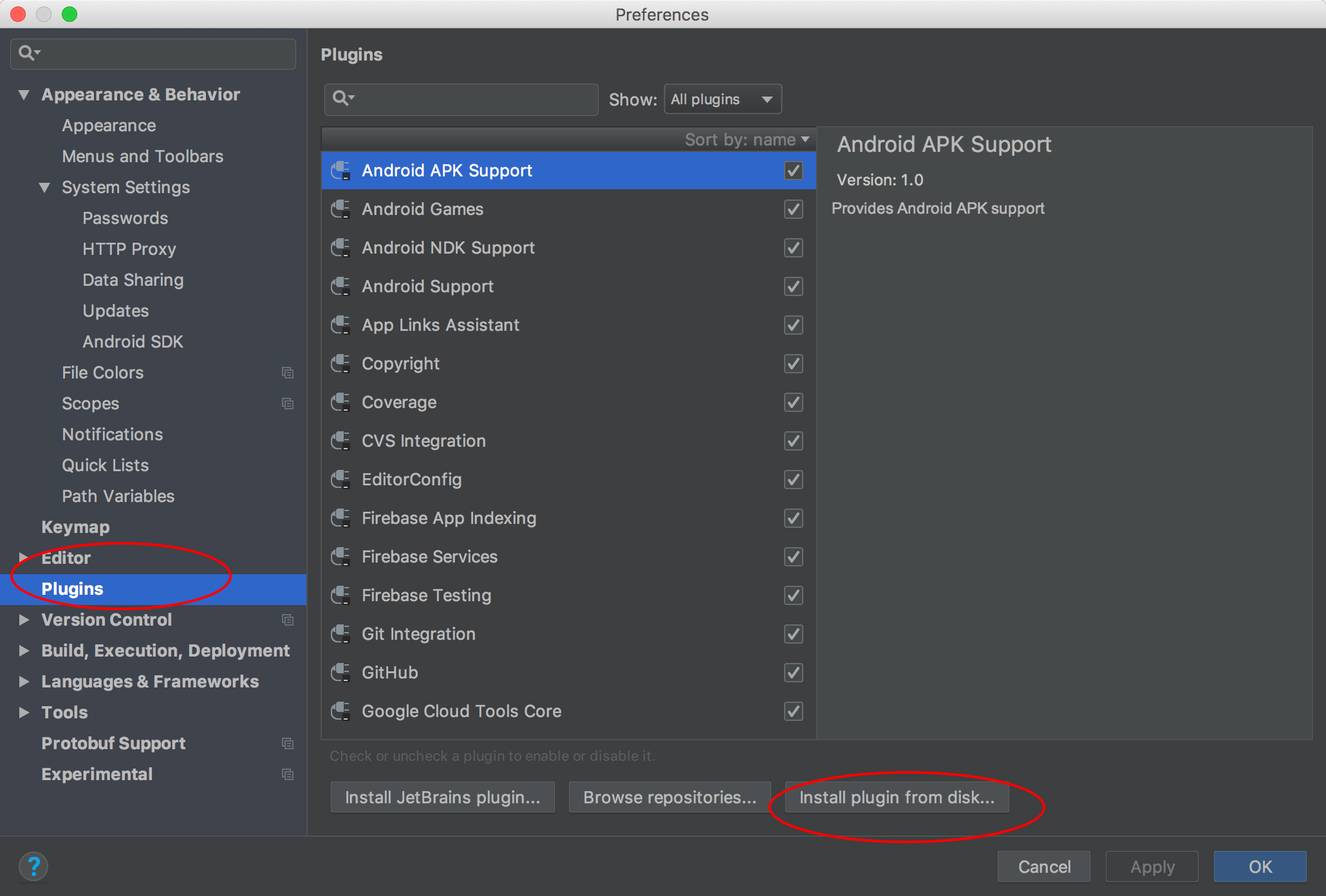Collapse the System Settings subtree

[x=44, y=187]
